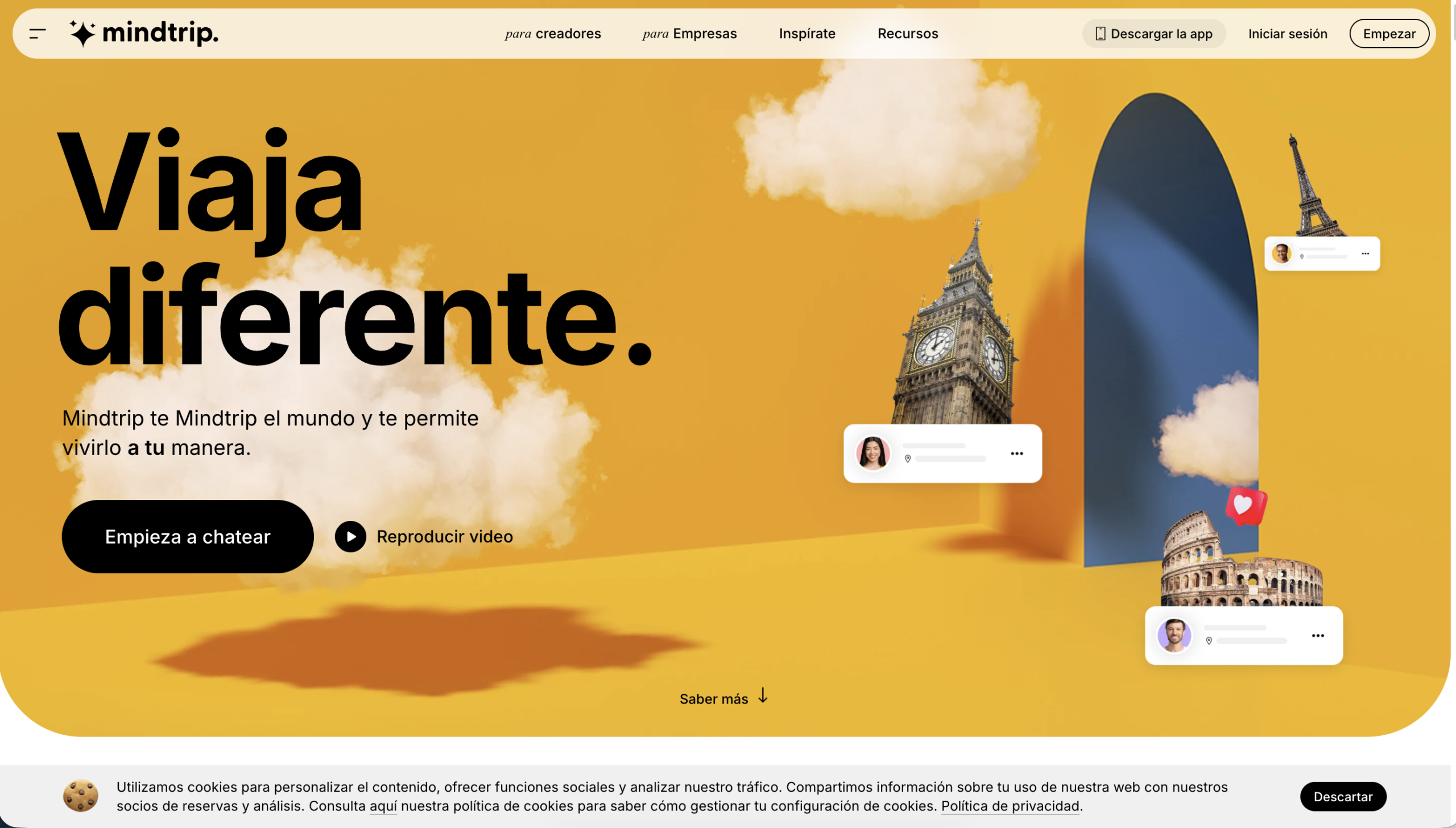Start chat with 'Empieza a chatear'

click(x=188, y=536)
